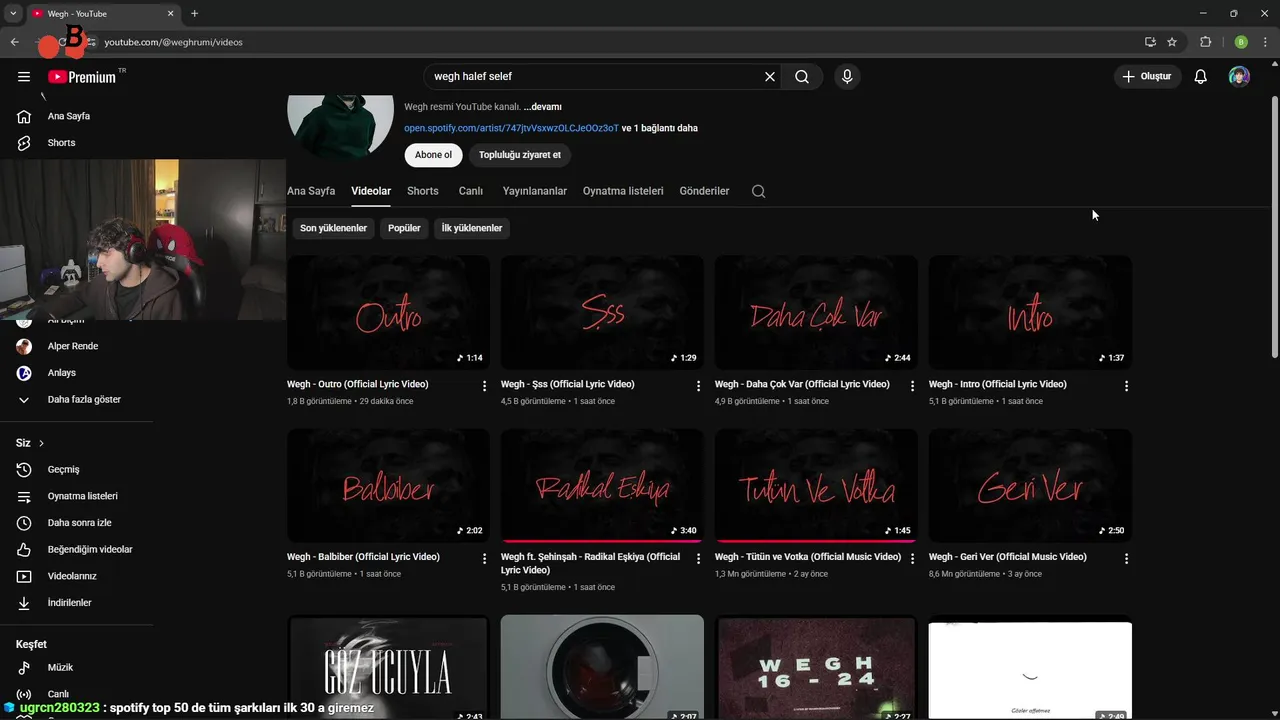Filter by İlk yüklenenler chip

coord(472,228)
